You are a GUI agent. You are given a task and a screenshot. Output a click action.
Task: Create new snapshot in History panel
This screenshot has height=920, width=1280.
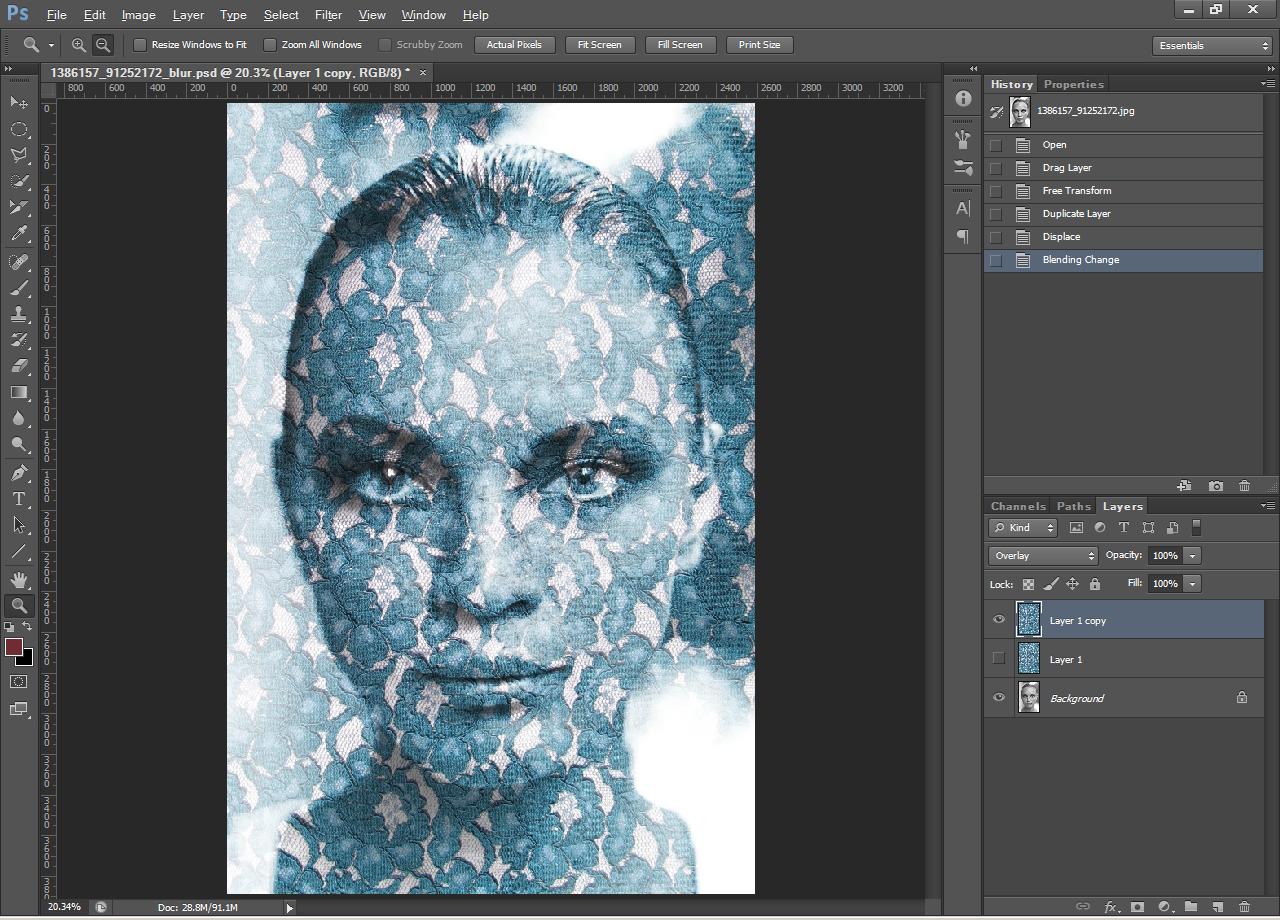pos(1216,485)
